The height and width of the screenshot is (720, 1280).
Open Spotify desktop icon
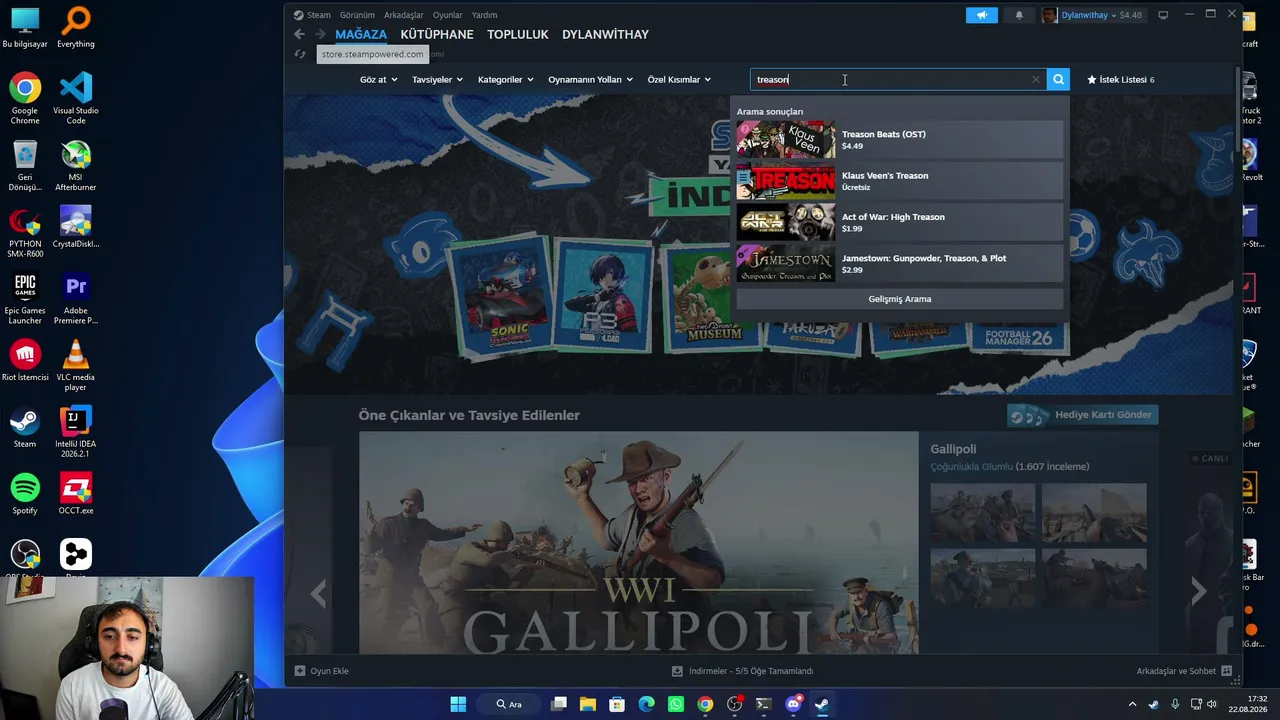click(x=25, y=493)
